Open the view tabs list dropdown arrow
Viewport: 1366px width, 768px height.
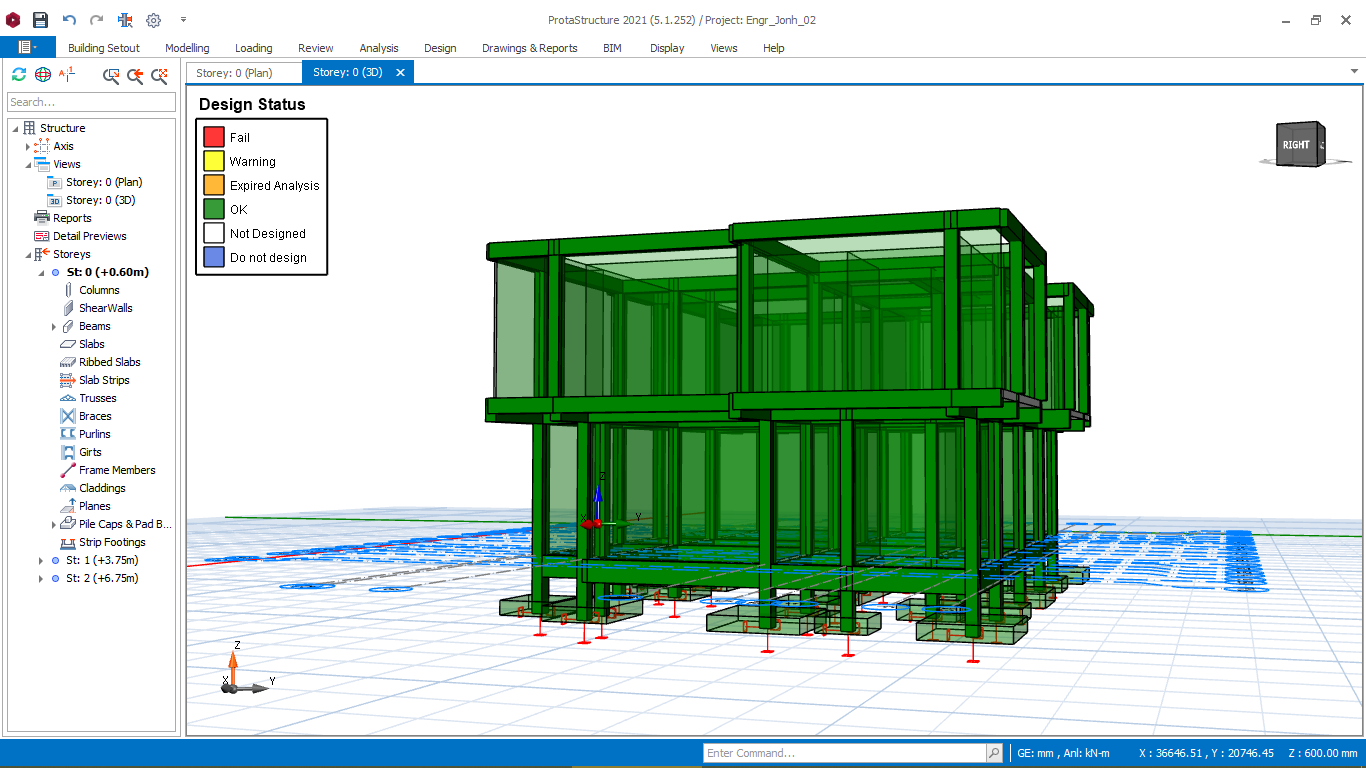1355,71
